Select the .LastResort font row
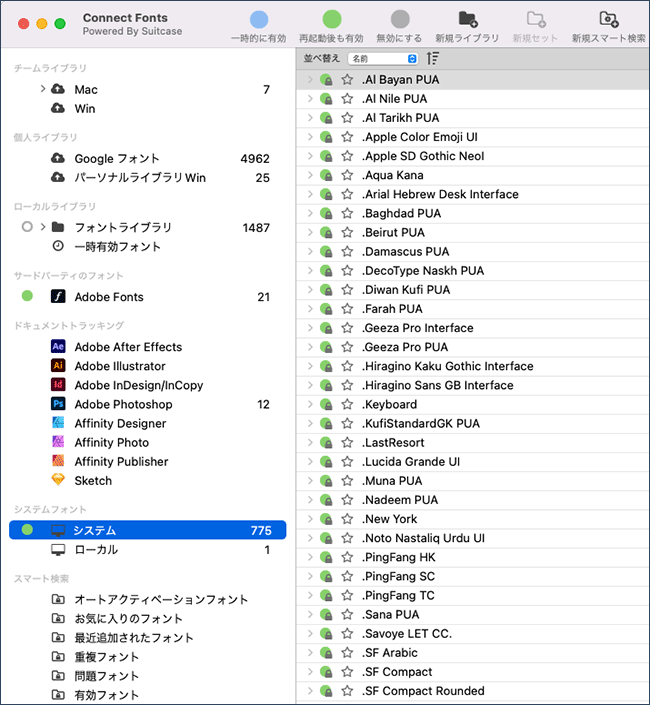The height and width of the screenshot is (705, 650). click(473, 442)
